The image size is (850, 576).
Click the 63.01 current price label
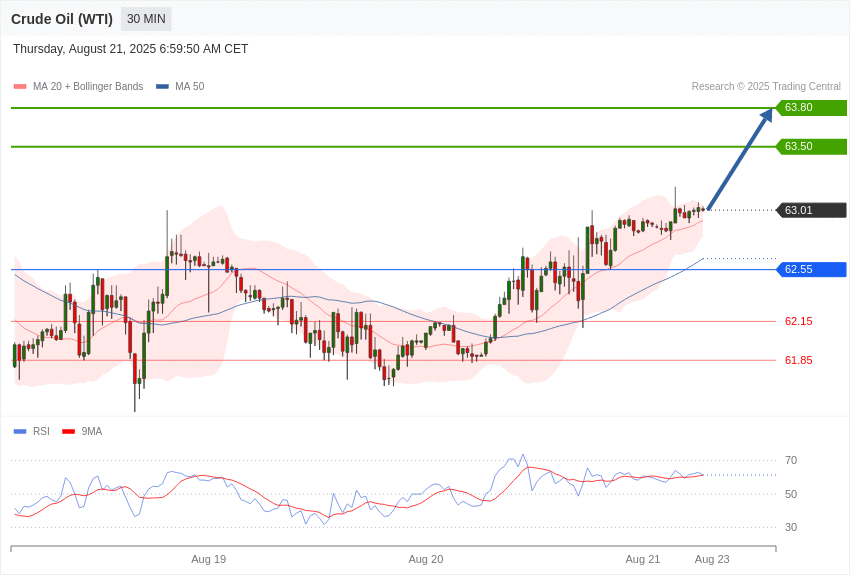pyautogui.click(x=812, y=210)
